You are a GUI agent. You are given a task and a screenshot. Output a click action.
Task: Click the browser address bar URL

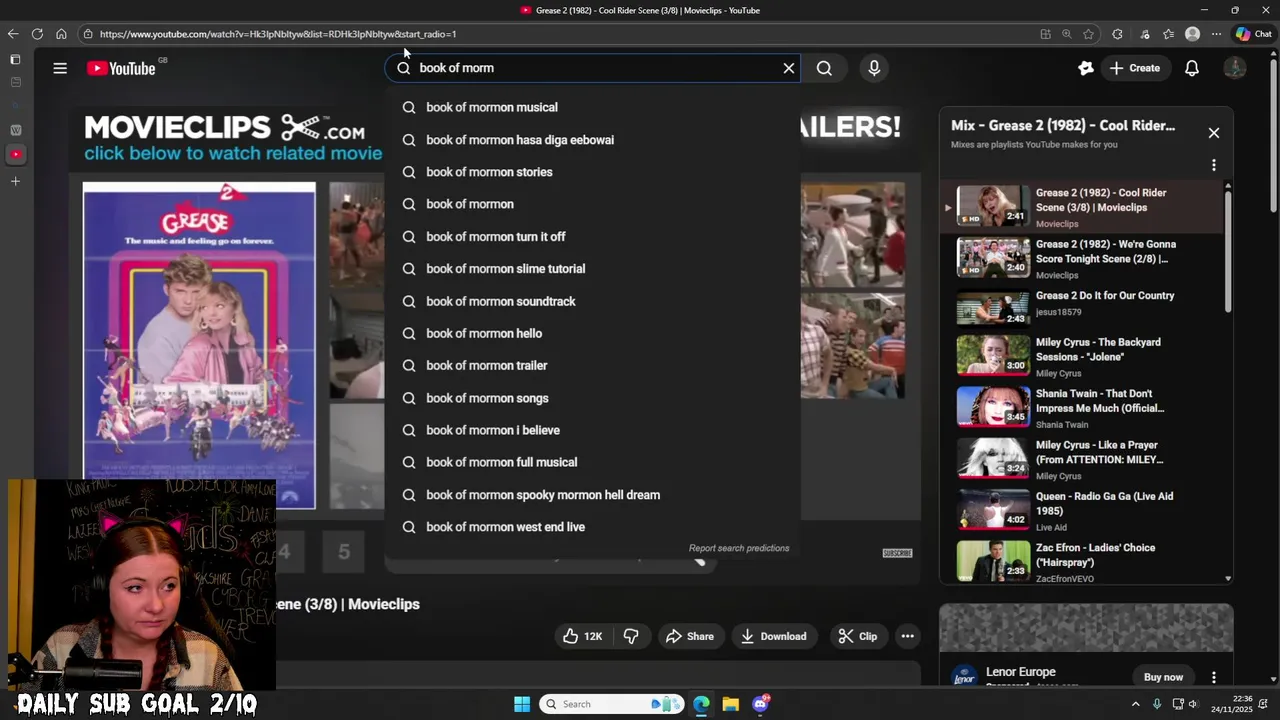point(278,34)
